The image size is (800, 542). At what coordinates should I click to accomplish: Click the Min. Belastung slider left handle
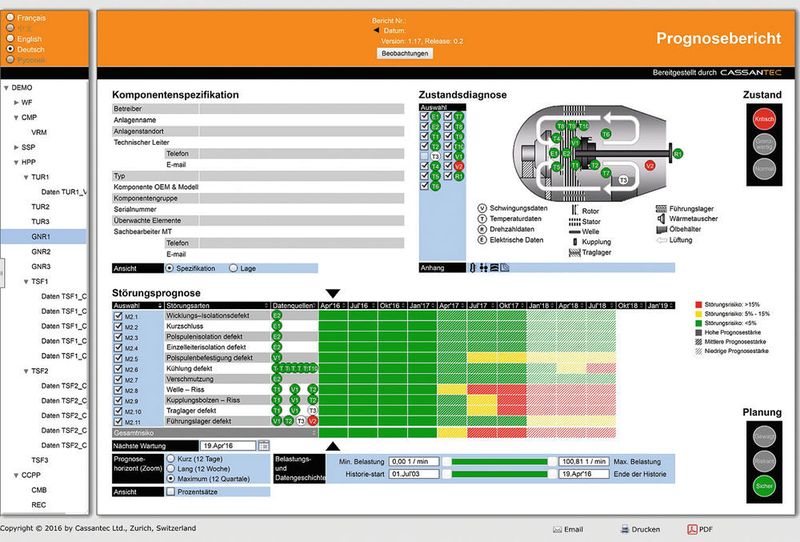pos(446,461)
